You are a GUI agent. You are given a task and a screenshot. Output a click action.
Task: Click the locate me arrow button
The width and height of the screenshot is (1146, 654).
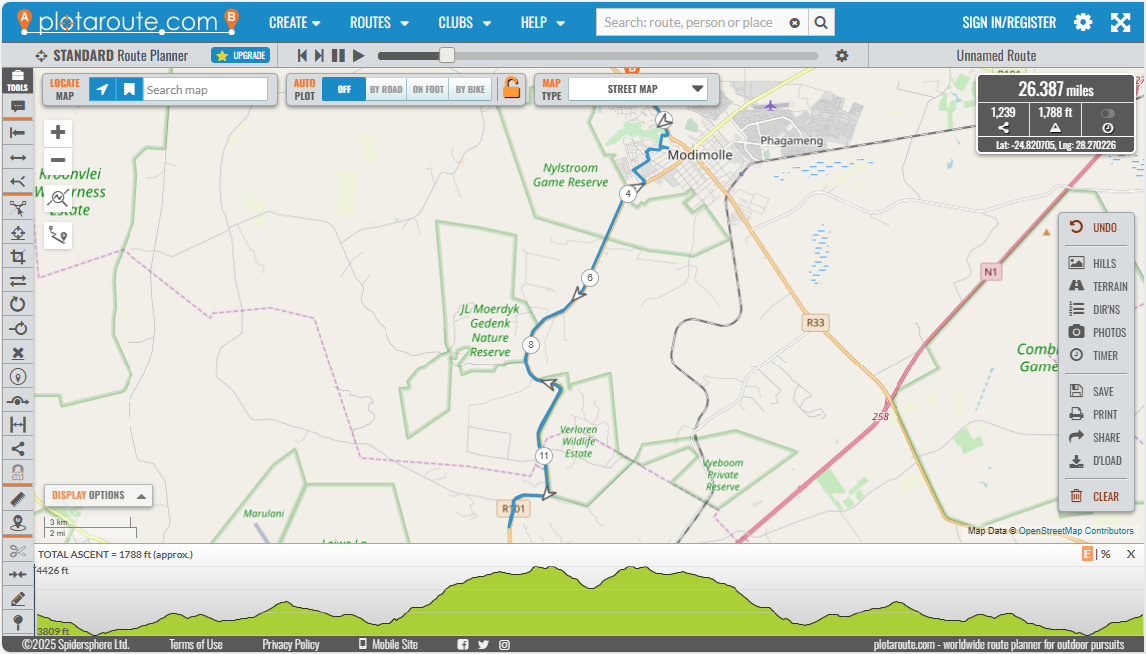pyautogui.click(x=102, y=89)
